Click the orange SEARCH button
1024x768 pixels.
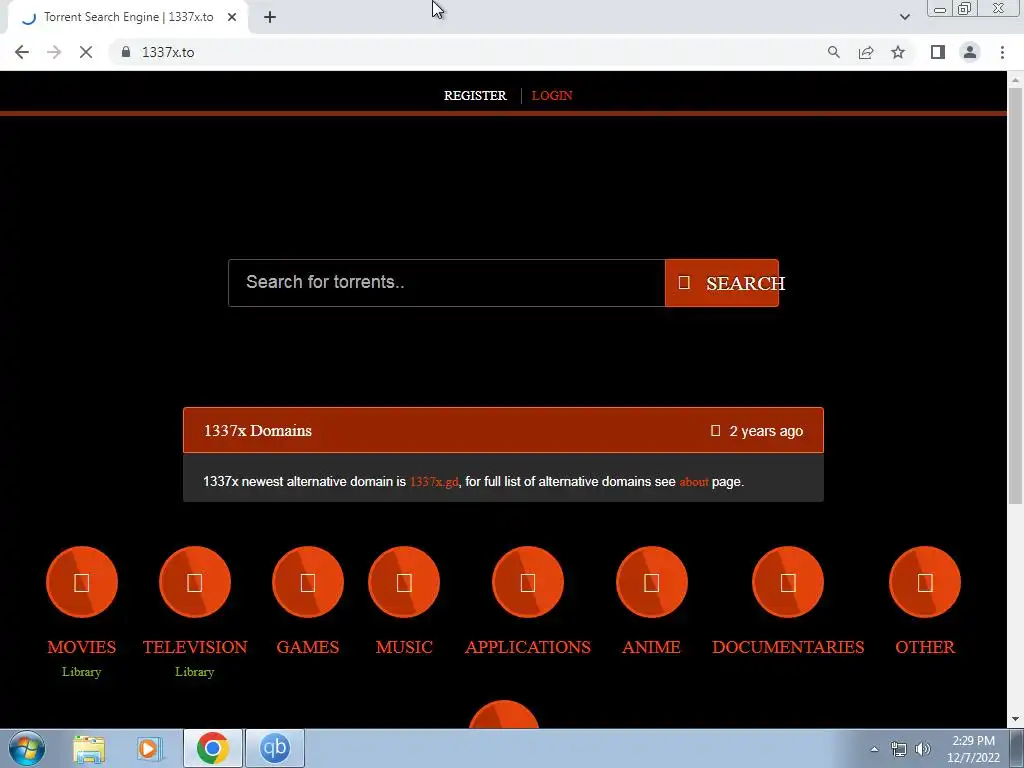point(722,283)
